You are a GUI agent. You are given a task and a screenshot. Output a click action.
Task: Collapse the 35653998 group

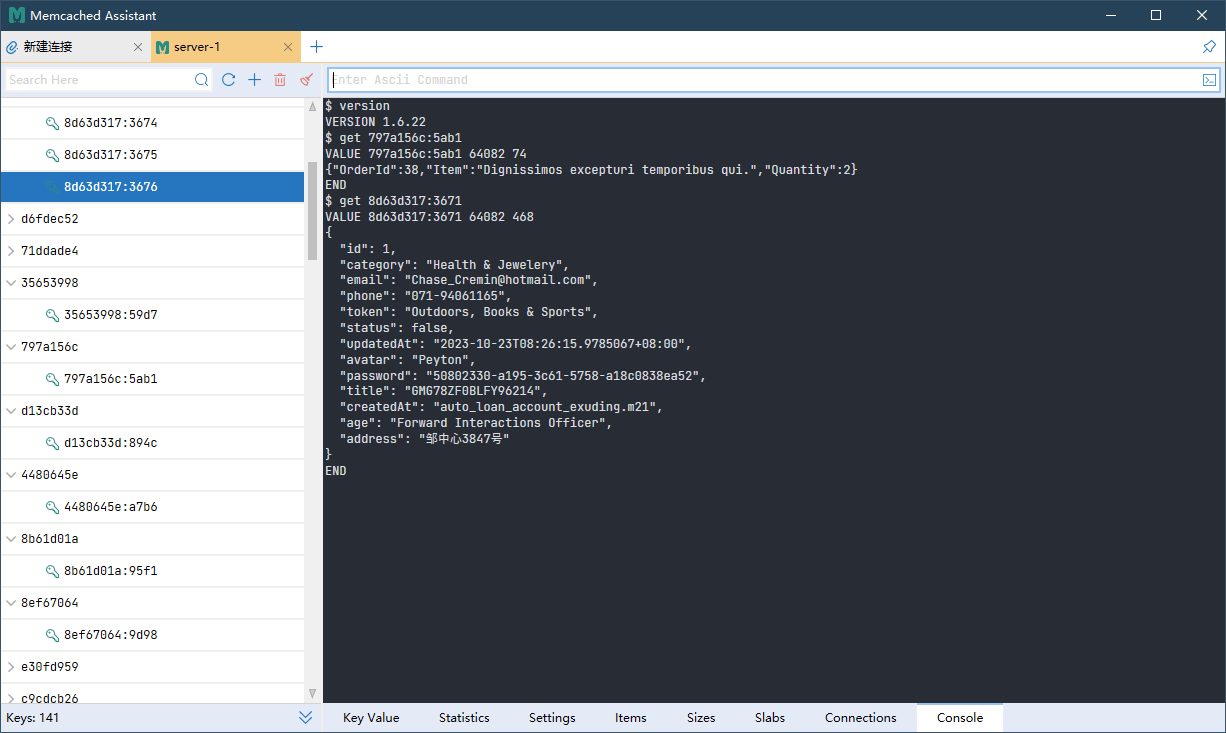(10, 283)
